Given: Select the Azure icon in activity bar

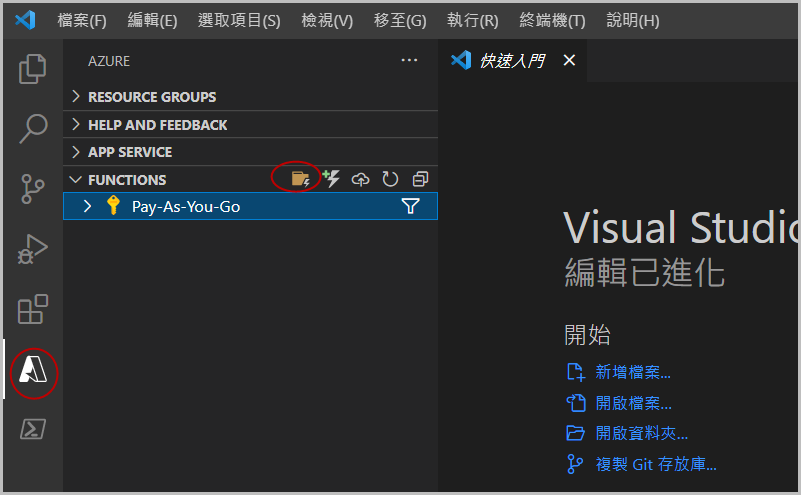Looking at the screenshot, I should click(33, 372).
